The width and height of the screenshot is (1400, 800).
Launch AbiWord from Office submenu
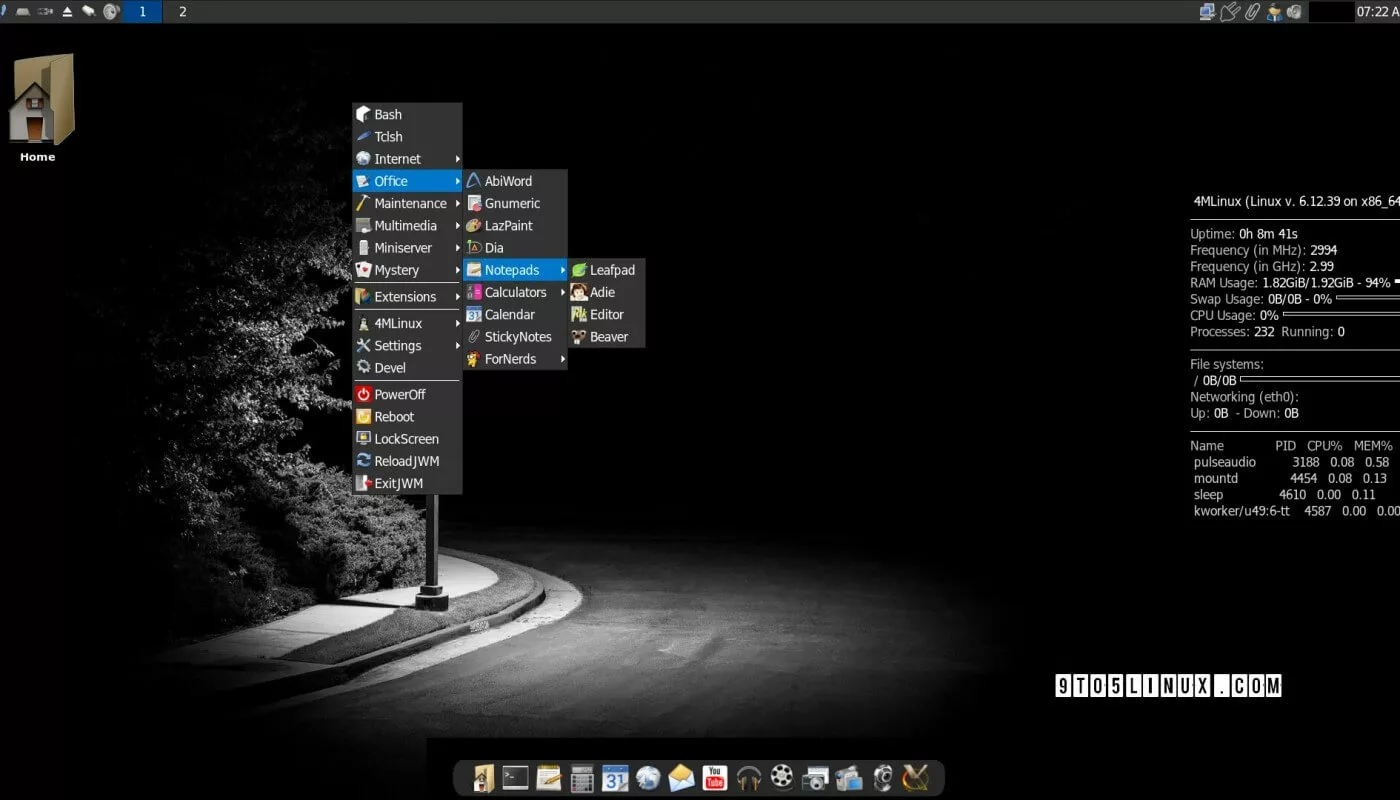[x=515, y=181]
